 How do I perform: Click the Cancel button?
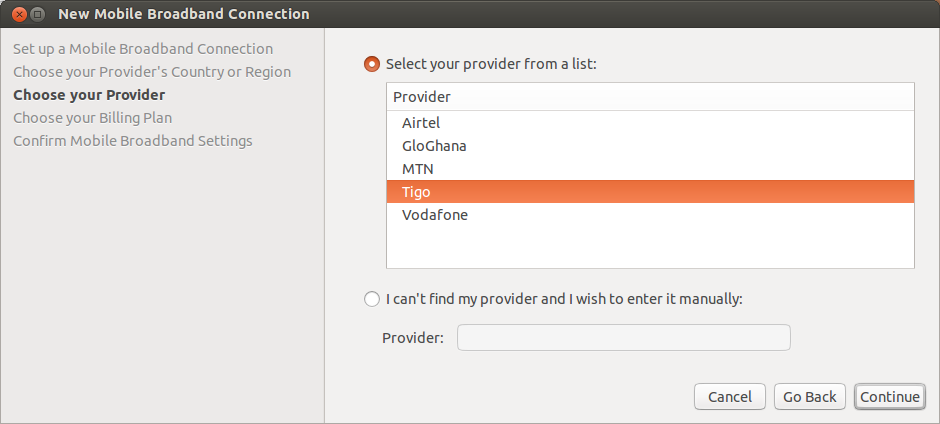(x=730, y=397)
